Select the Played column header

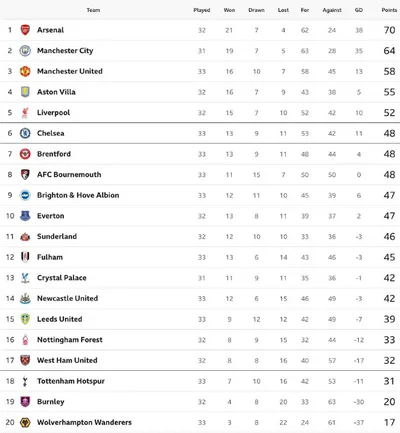[202, 10]
